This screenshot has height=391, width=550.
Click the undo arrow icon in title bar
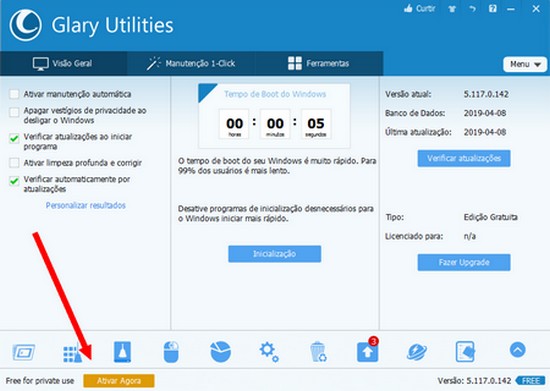pyautogui.click(x=472, y=9)
